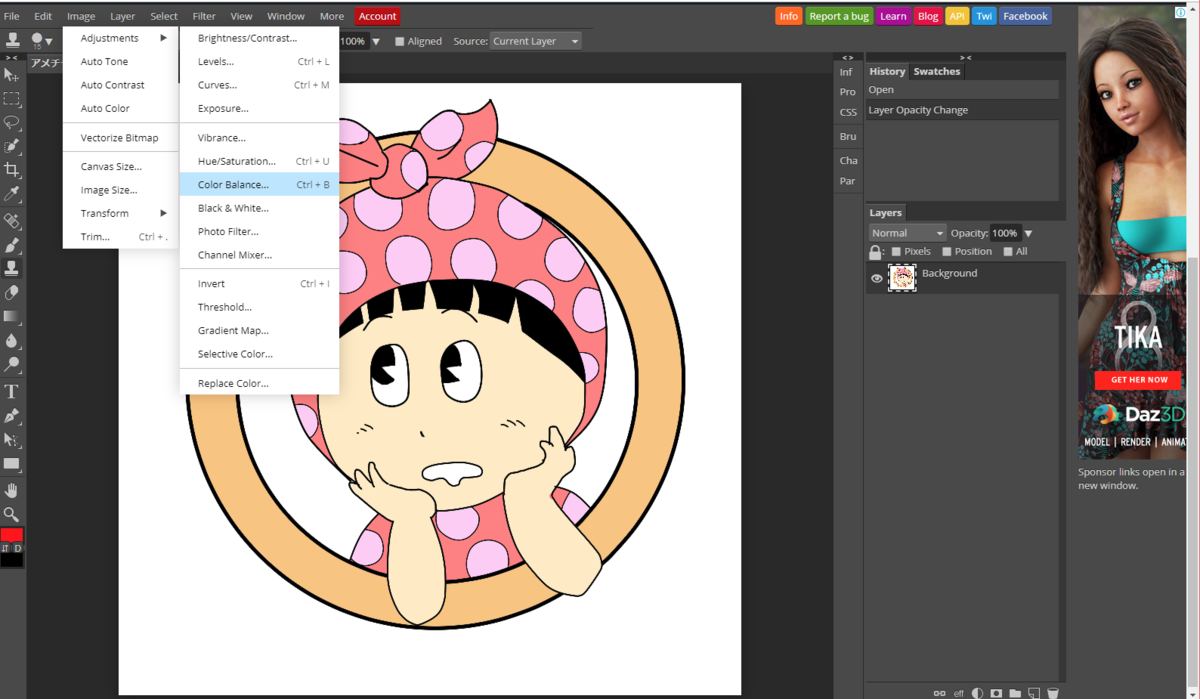Select the Zoom magnifier tool
The image size is (1200, 699).
coord(11,514)
